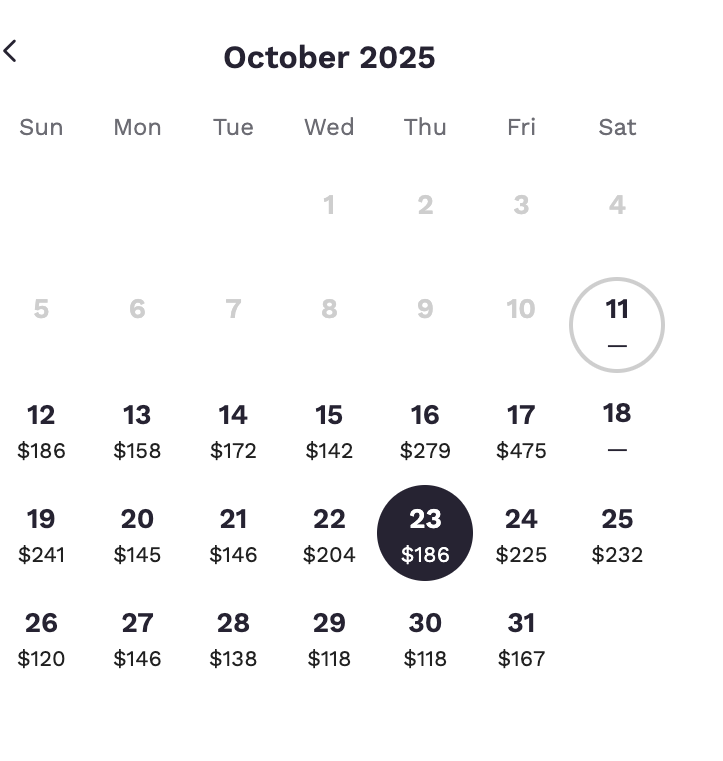
Task: Choose October 13 for $158
Action: [x=137, y=430]
